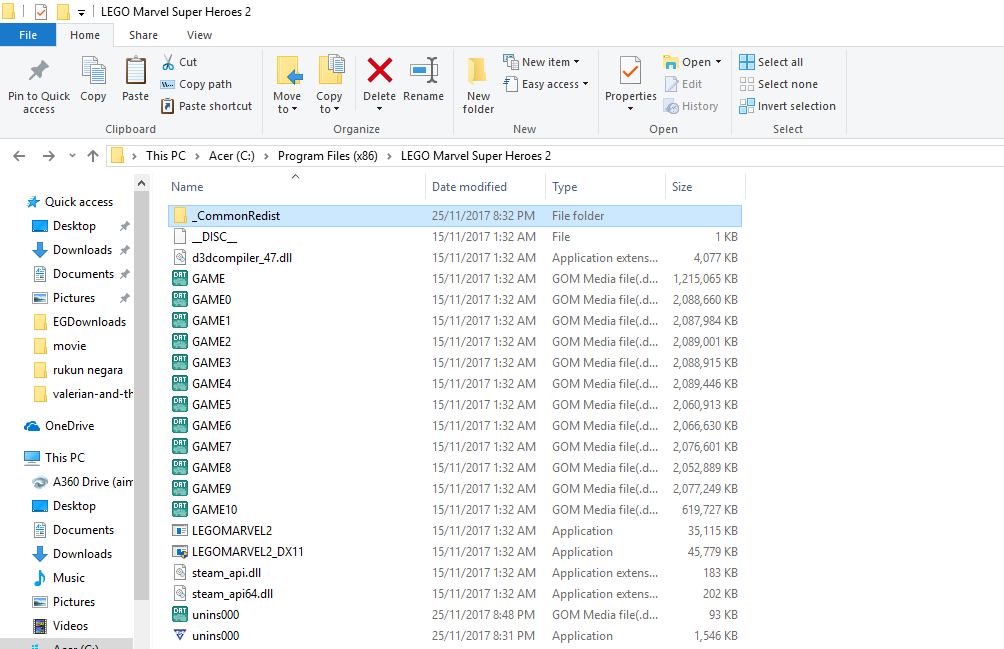This screenshot has width=1004, height=649.
Task: Select the GAME5 file
Action: coord(455,405)
